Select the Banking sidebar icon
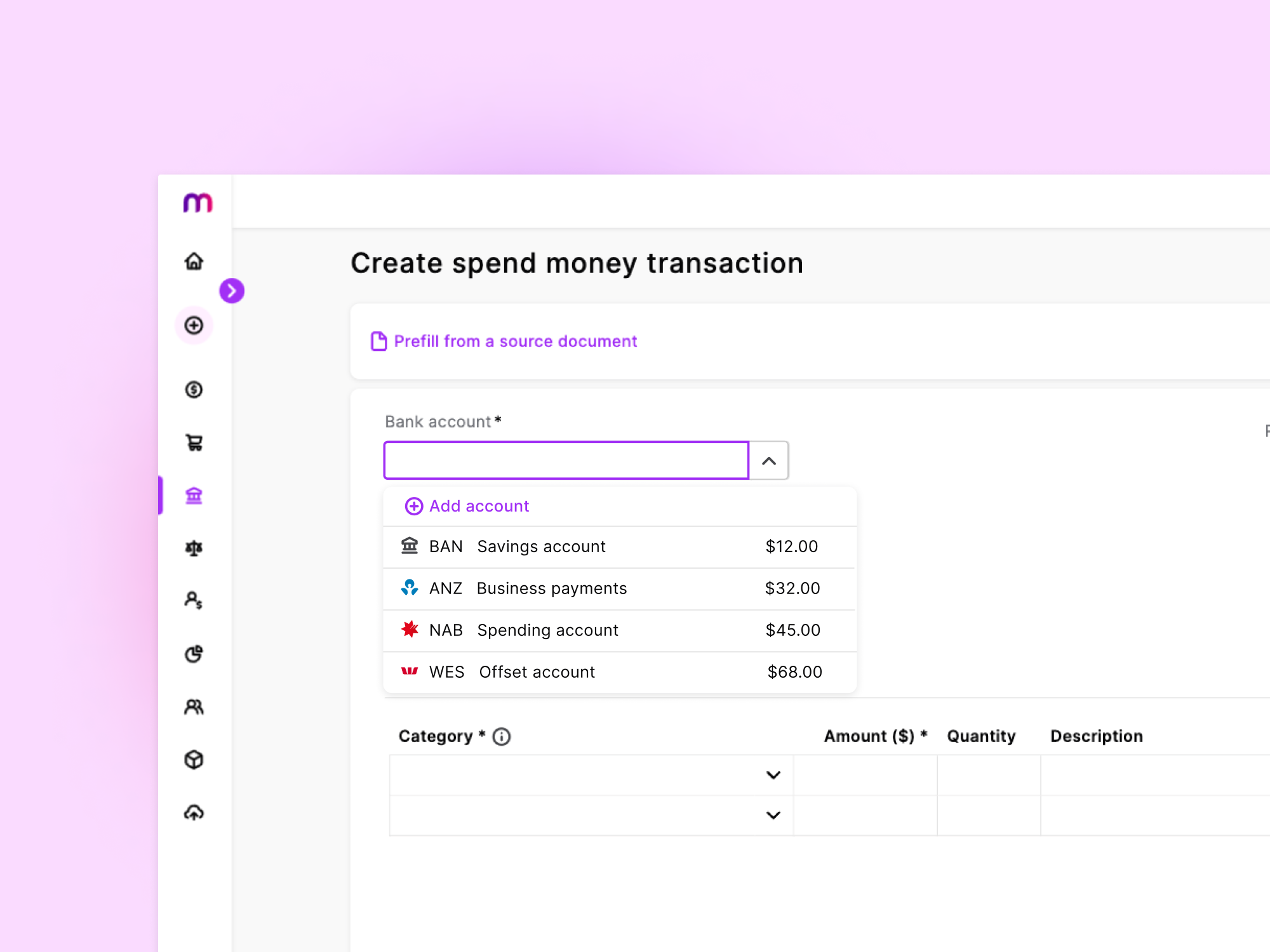The width and height of the screenshot is (1270, 952). click(194, 495)
